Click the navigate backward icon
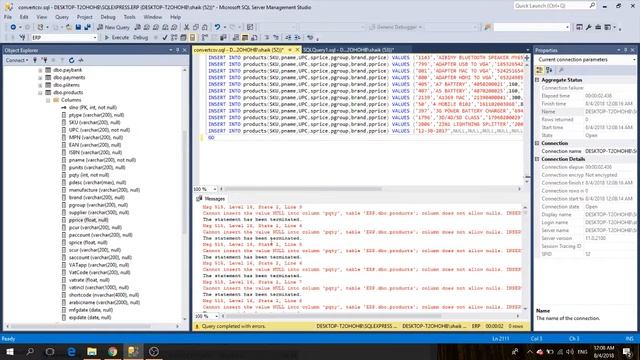This screenshot has height=360, width=640. click(13, 27)
